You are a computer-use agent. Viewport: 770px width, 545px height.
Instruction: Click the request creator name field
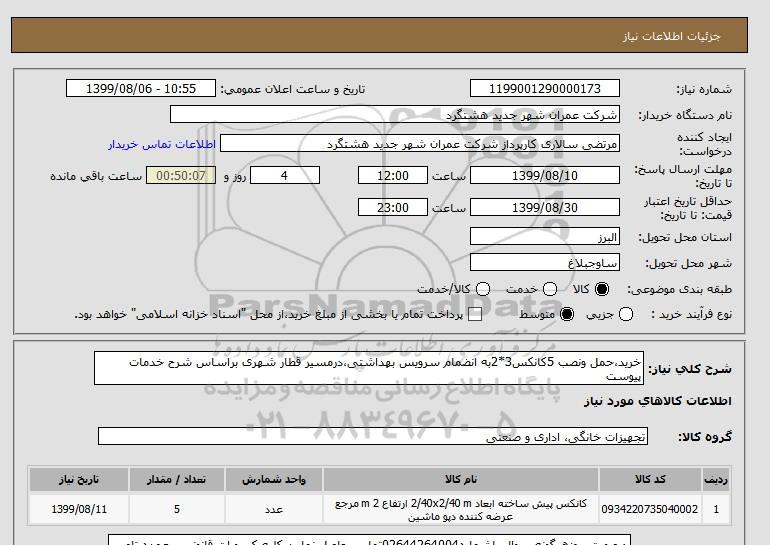click(420, 144)
